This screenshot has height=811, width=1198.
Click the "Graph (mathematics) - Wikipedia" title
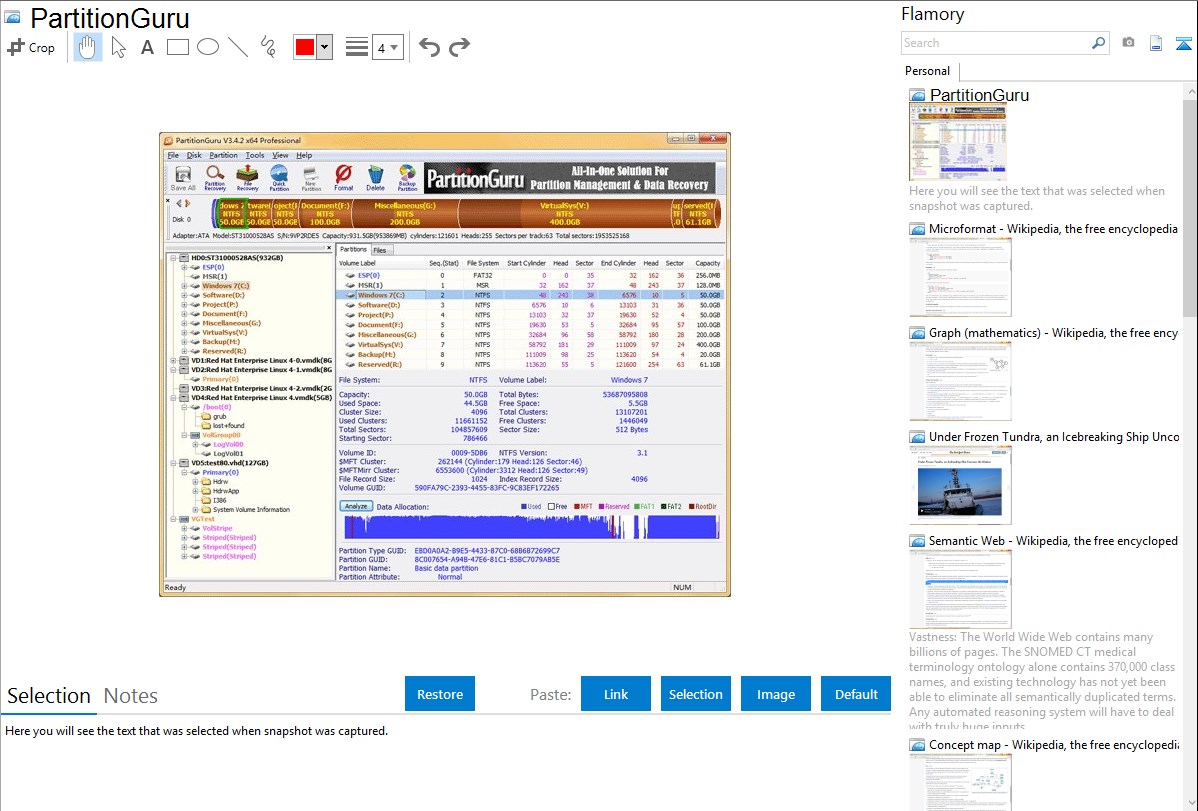click(x=1053, y=333)
